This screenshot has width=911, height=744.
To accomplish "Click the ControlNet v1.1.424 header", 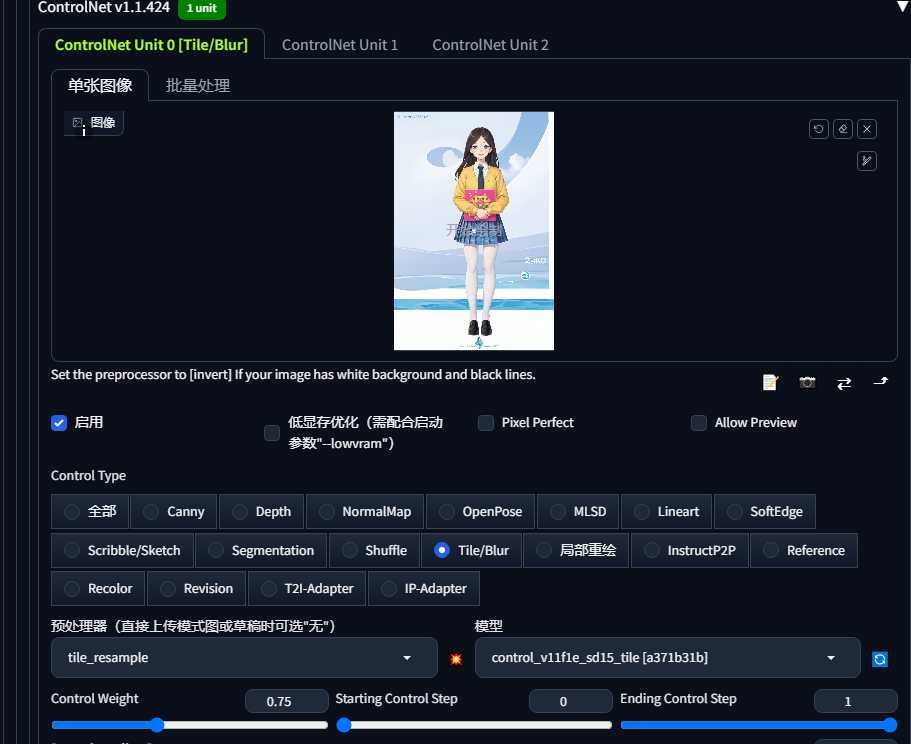I will (104, 8).
